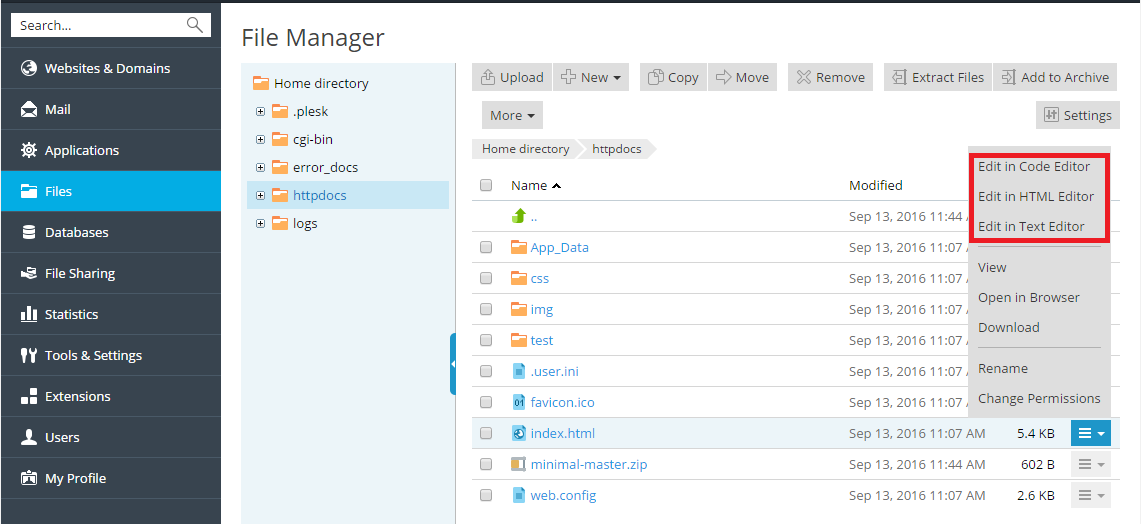
Task: Choose Edit in Code Editor from menu
Action: click(x=1034, y=167)
